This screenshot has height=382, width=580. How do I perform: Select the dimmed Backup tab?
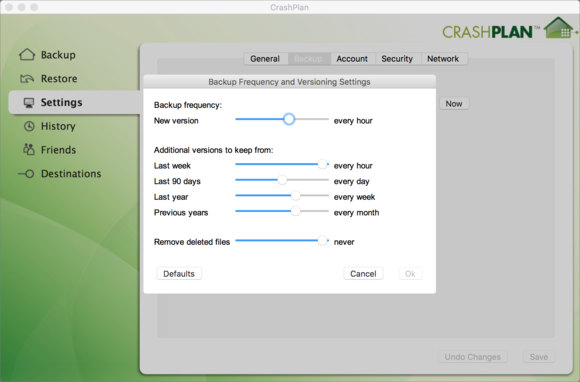[x=308, y=59]
